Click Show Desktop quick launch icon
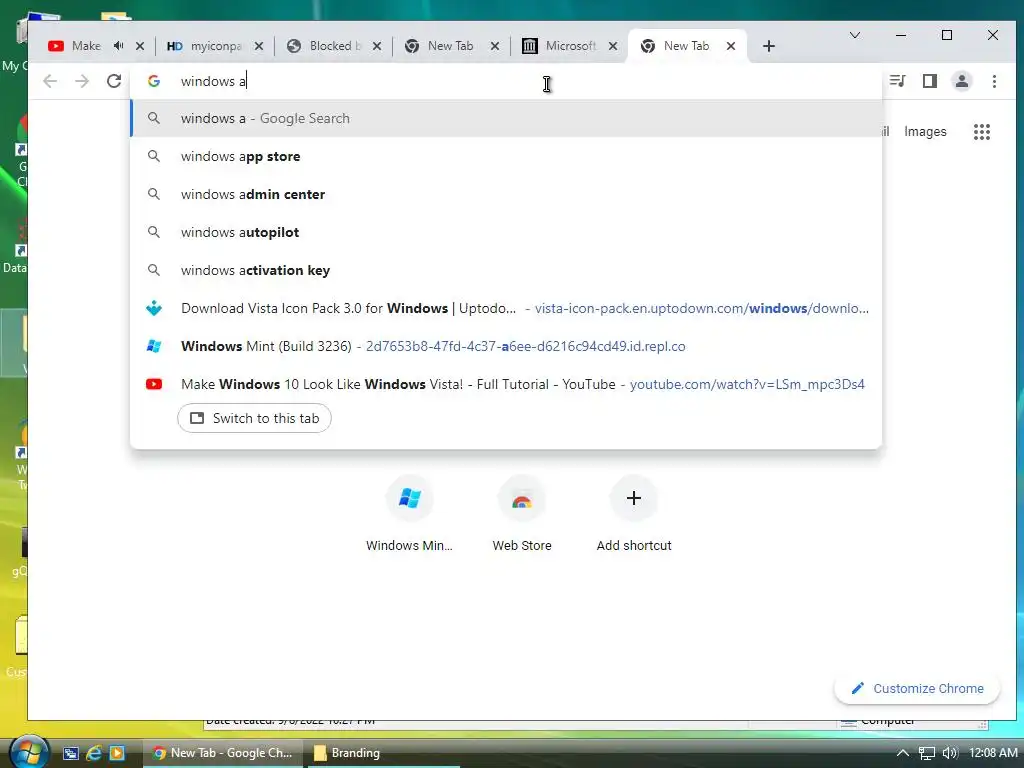 [71, 753]
